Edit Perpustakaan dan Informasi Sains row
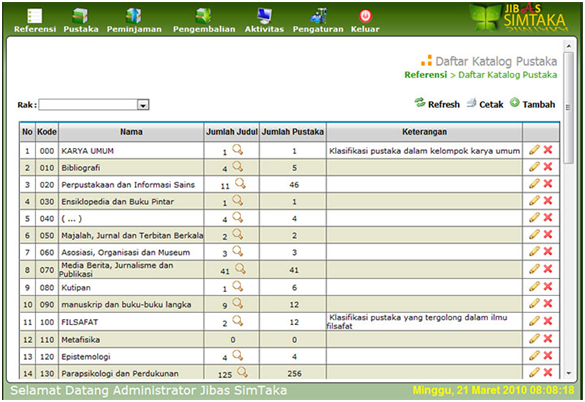The height and width of the screenshot is (402, 585). [x=534, y=184]
